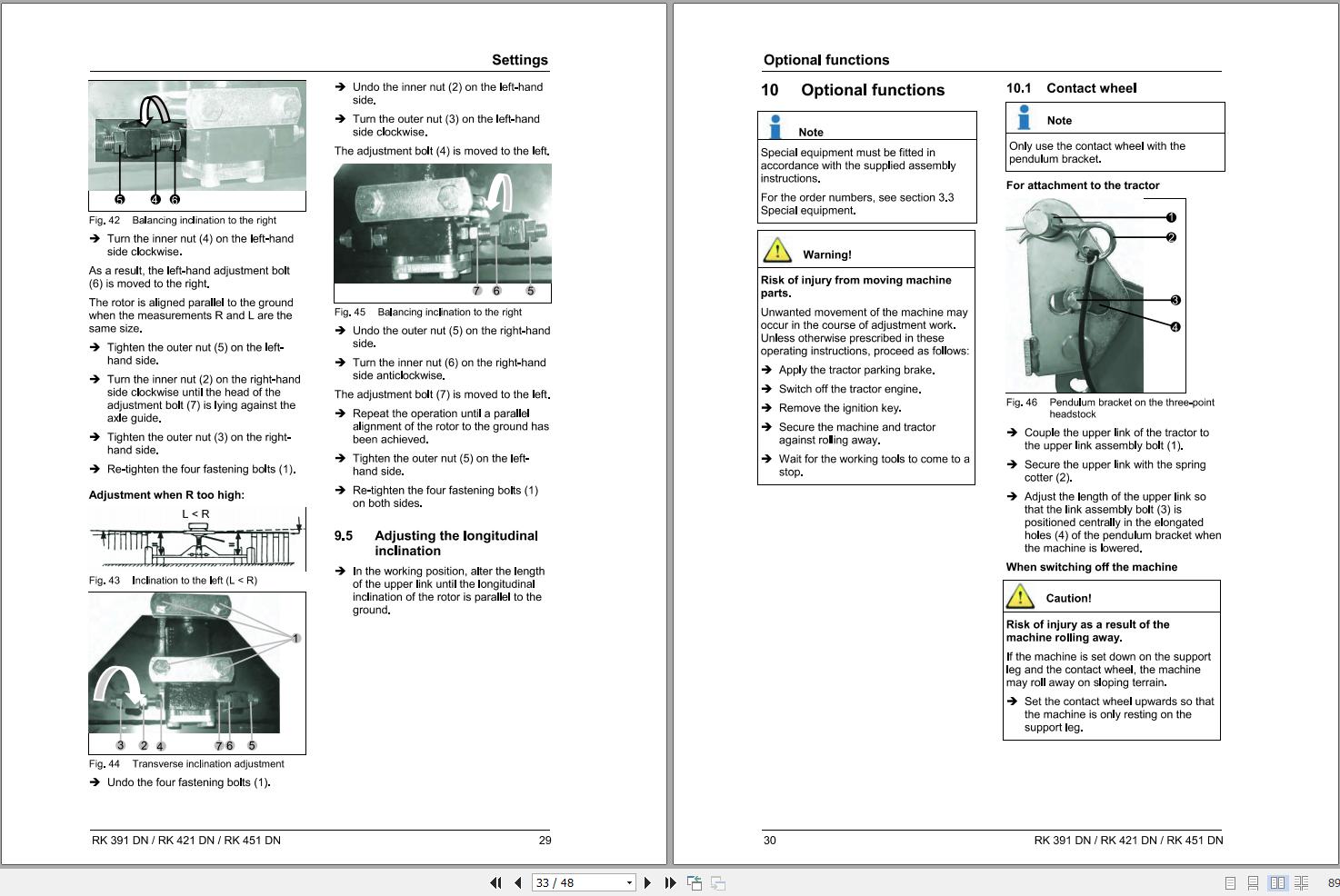Expand the page selector next to 33 / 48
This screenshot has height=896, width=1340.
coord(627,882)
